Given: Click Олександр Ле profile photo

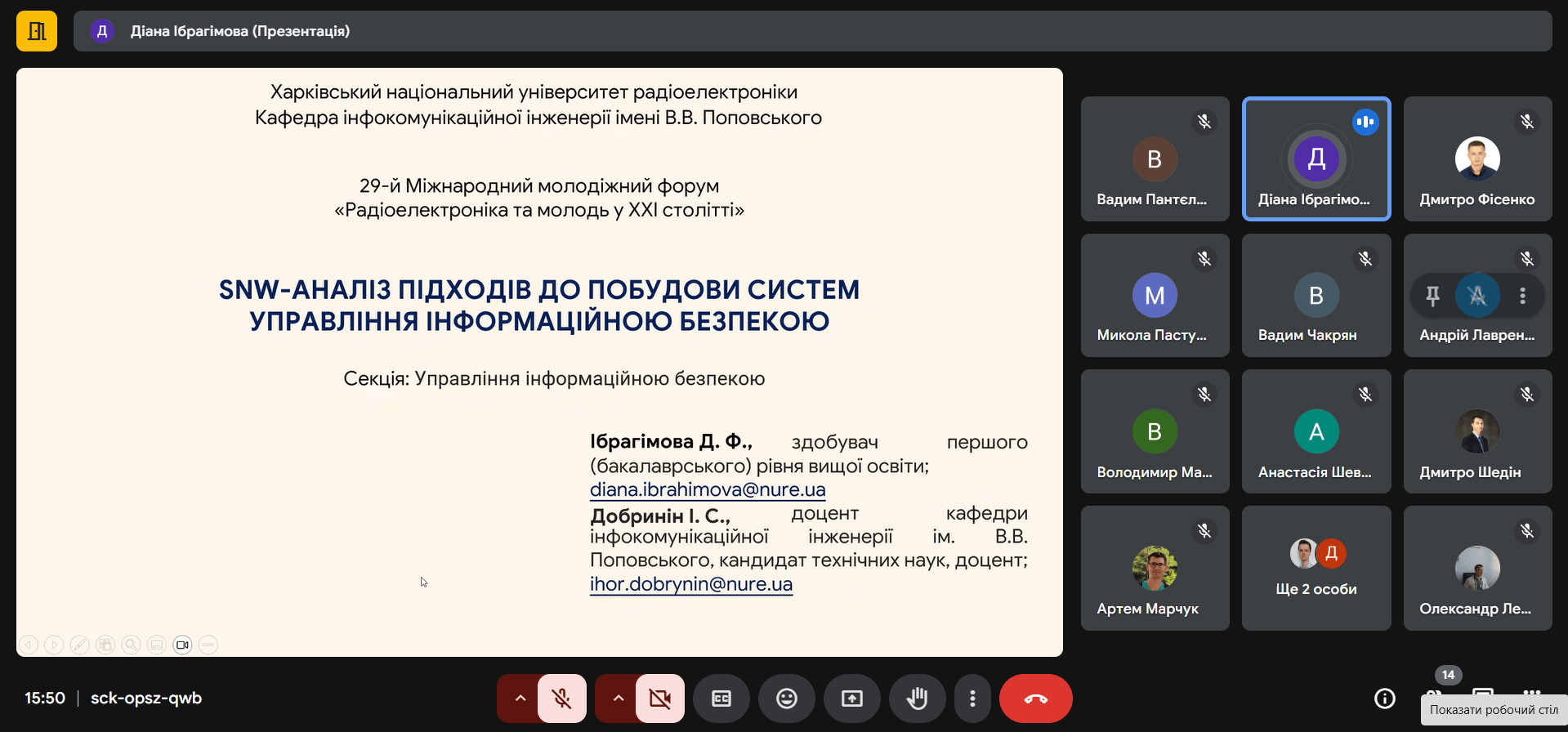Looking at the screenshot, I should pos(1477,568).
